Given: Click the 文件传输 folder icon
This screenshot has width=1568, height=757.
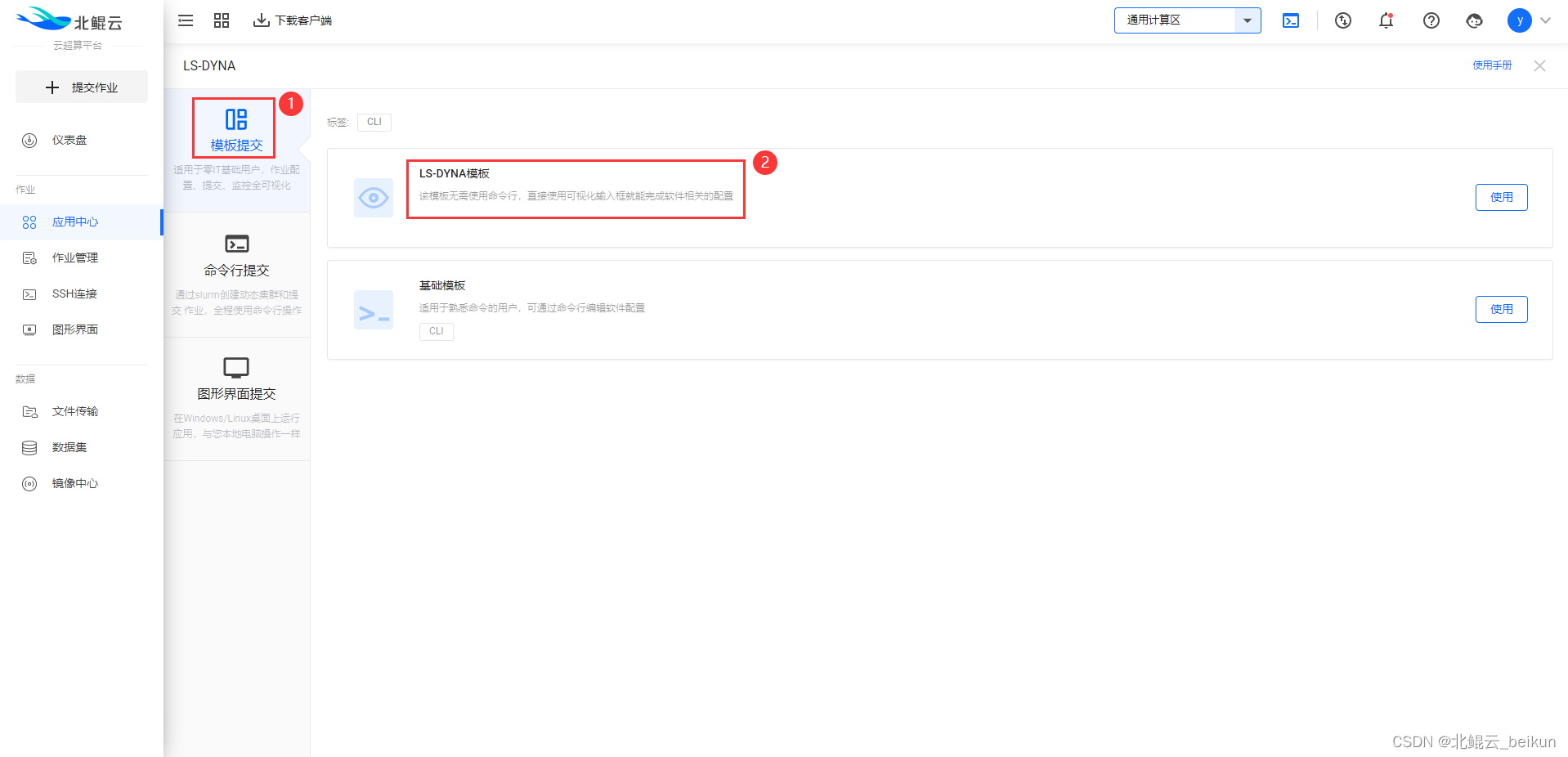Looking at the screenshot, I should click(29, 412).
